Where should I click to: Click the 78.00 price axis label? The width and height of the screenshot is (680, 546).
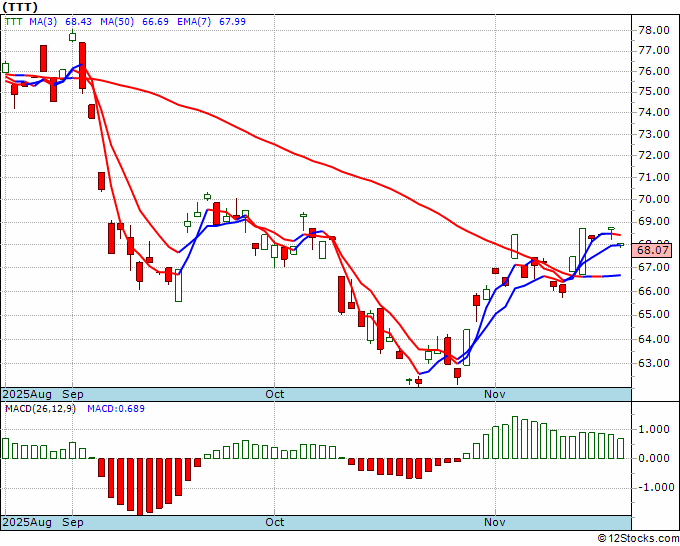654,30
